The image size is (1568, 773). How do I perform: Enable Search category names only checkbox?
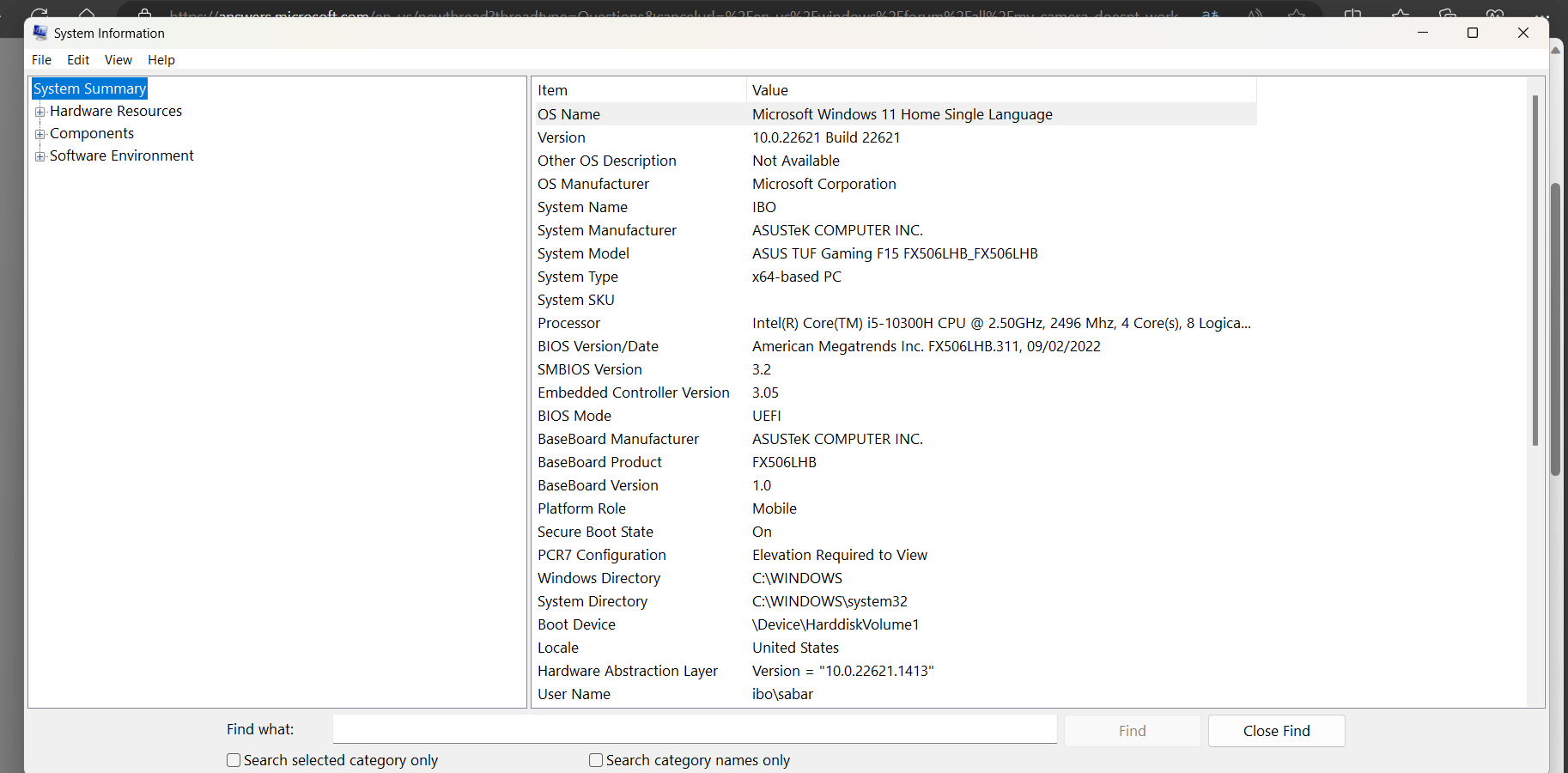pos(596,760)
